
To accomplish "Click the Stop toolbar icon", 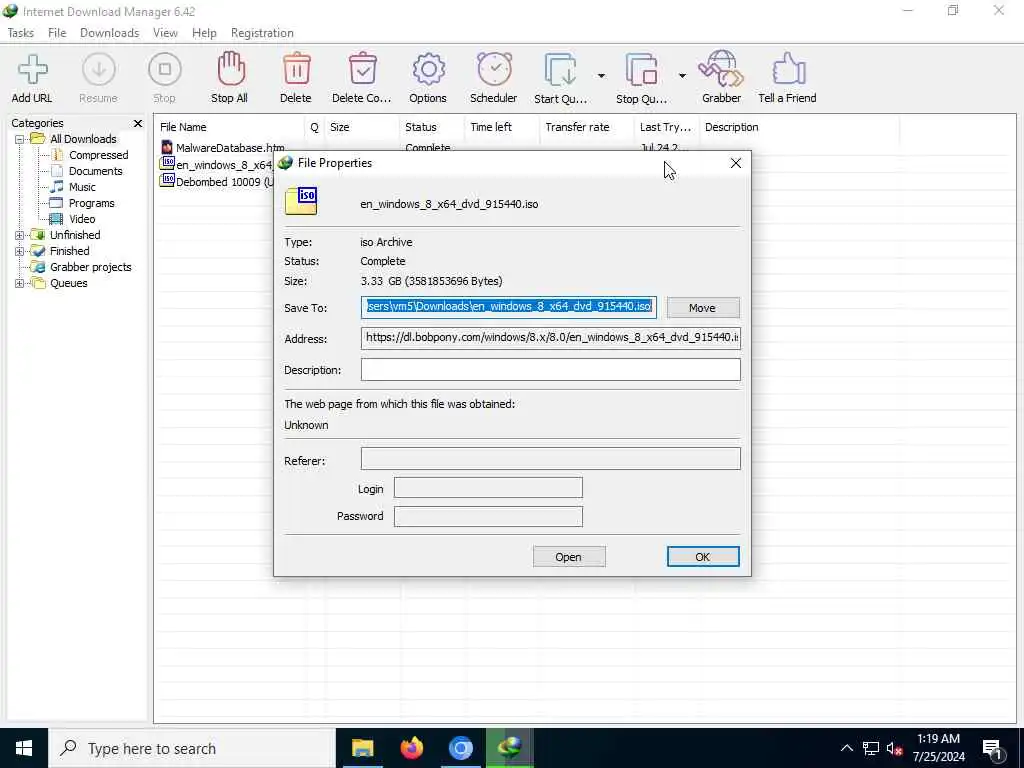I will coord(165,70).
